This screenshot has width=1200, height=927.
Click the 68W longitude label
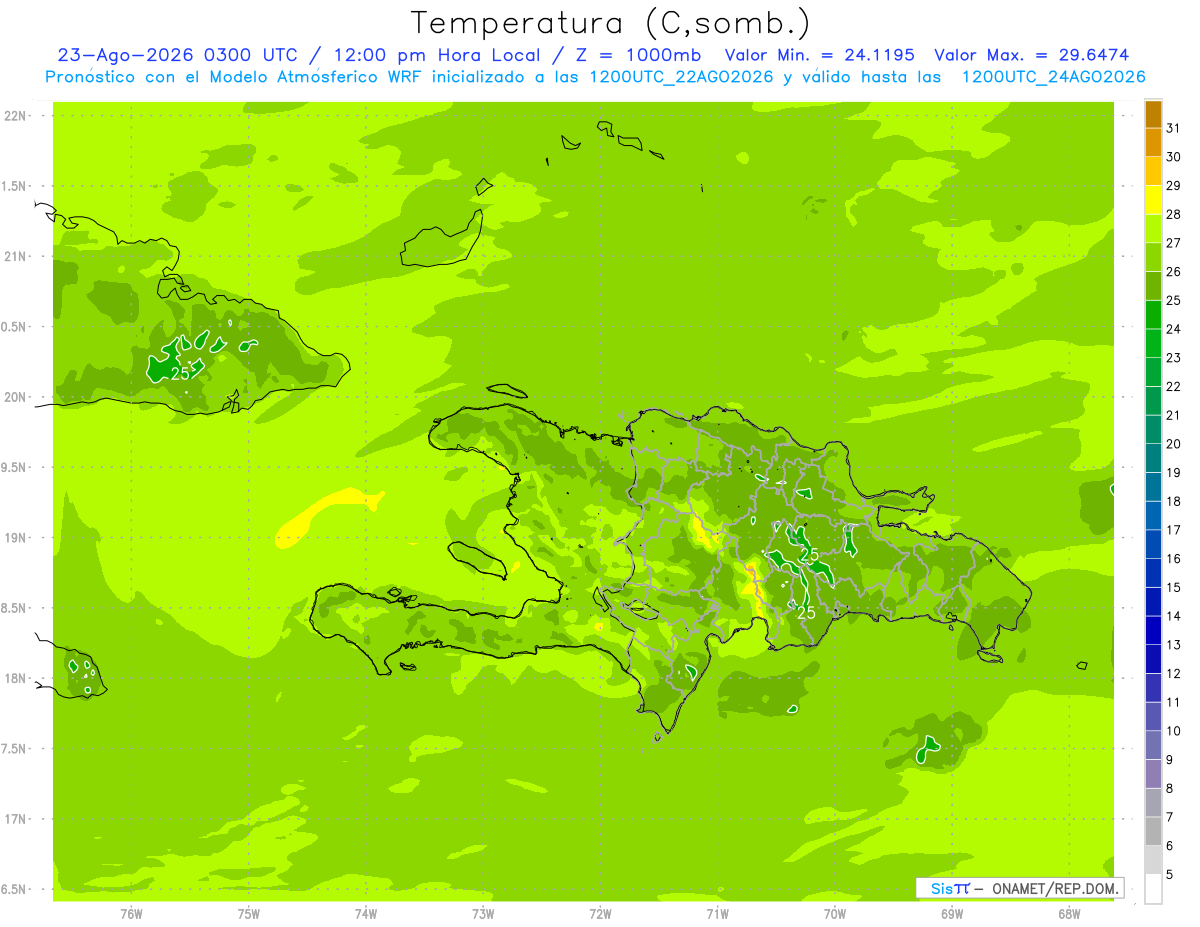tap(1068, 914)
